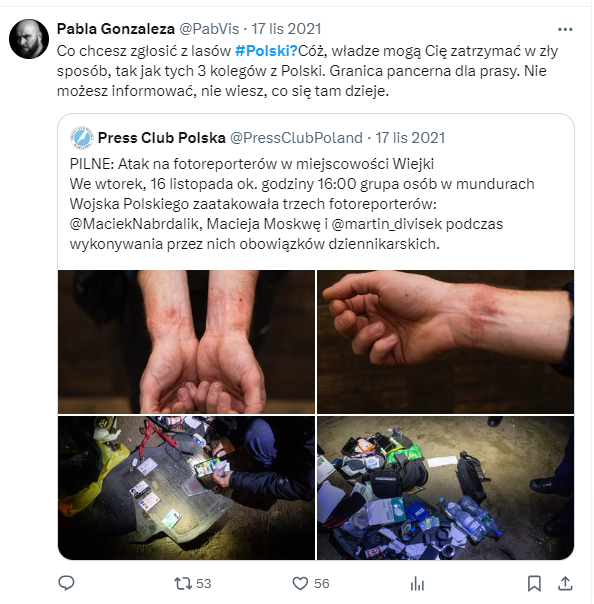The height and width of the screenshot is (604, 594).
Task: Open the #Polski hashtag link
Action: [x=266, y=50]
